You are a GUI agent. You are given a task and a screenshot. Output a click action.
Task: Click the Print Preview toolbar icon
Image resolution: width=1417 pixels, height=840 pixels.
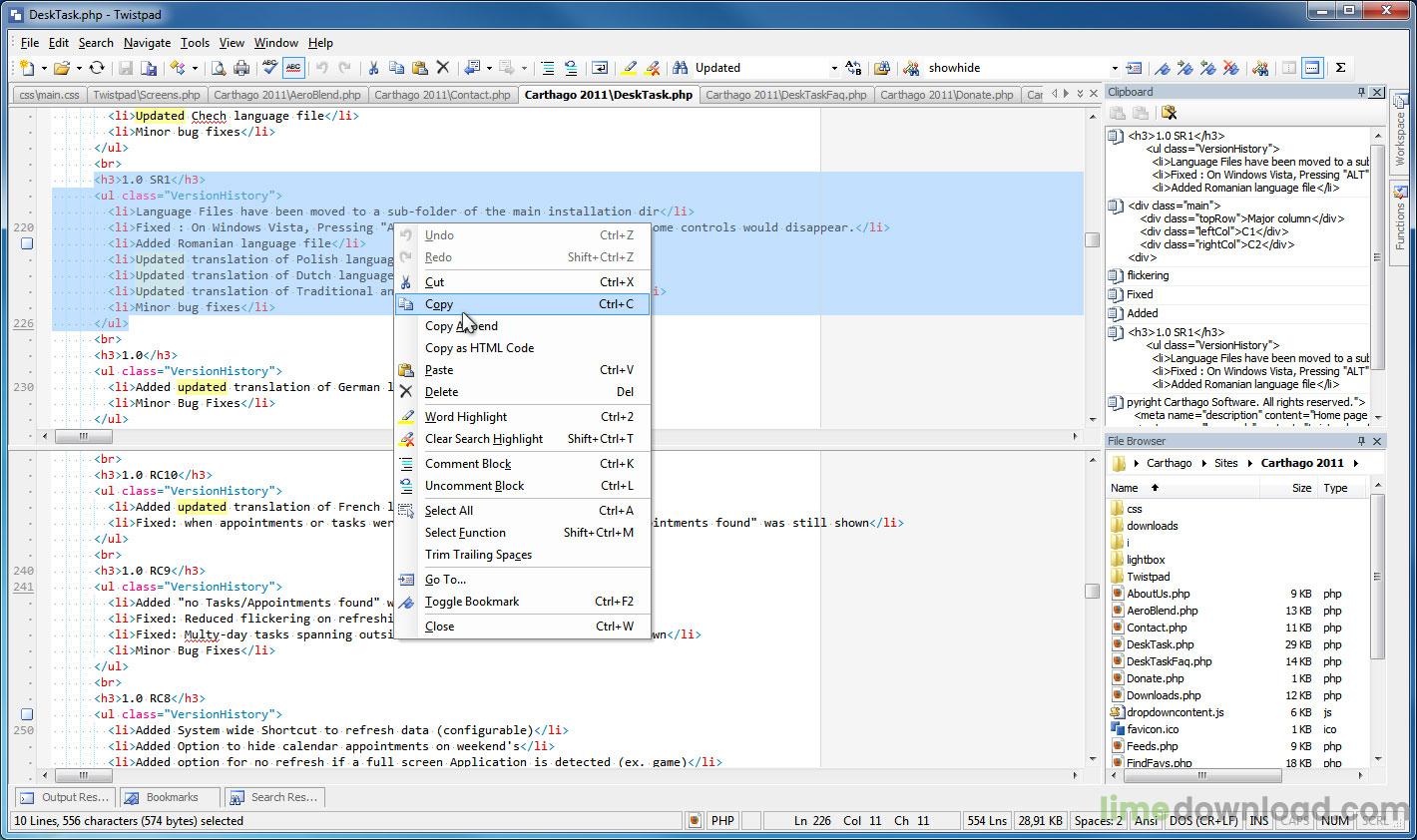point(218,68)
